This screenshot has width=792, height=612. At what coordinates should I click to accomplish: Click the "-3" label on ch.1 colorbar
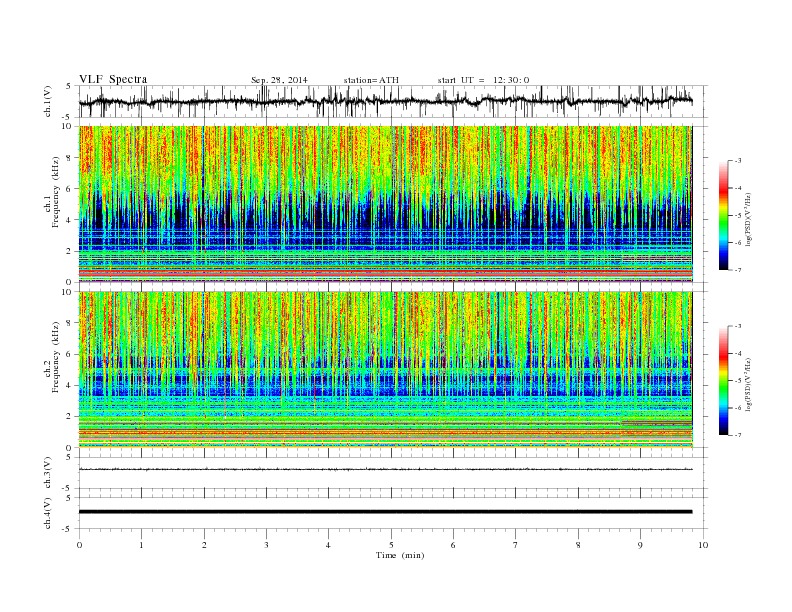[x=738, y=161]
